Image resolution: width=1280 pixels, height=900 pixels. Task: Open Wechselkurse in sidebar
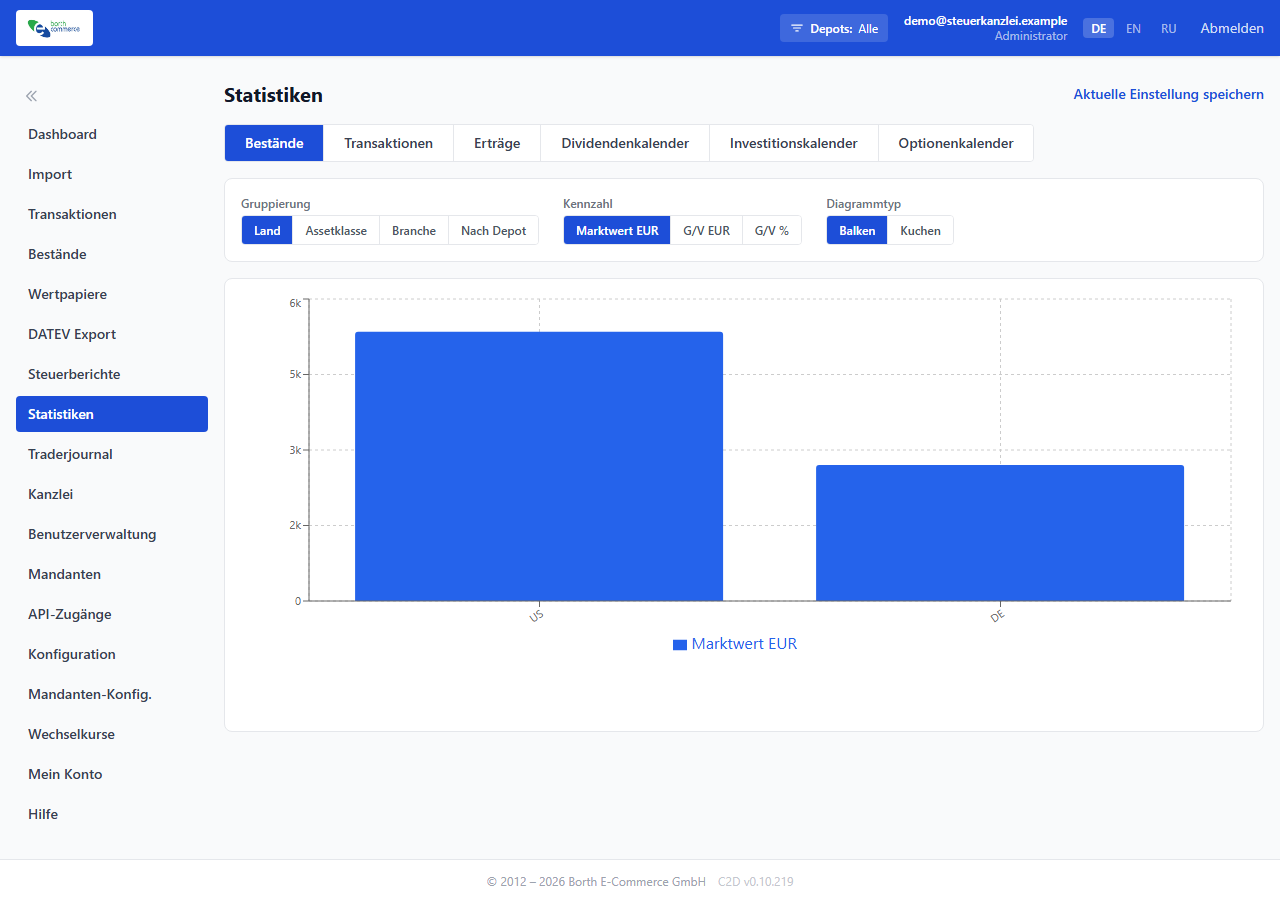[112, 734]
